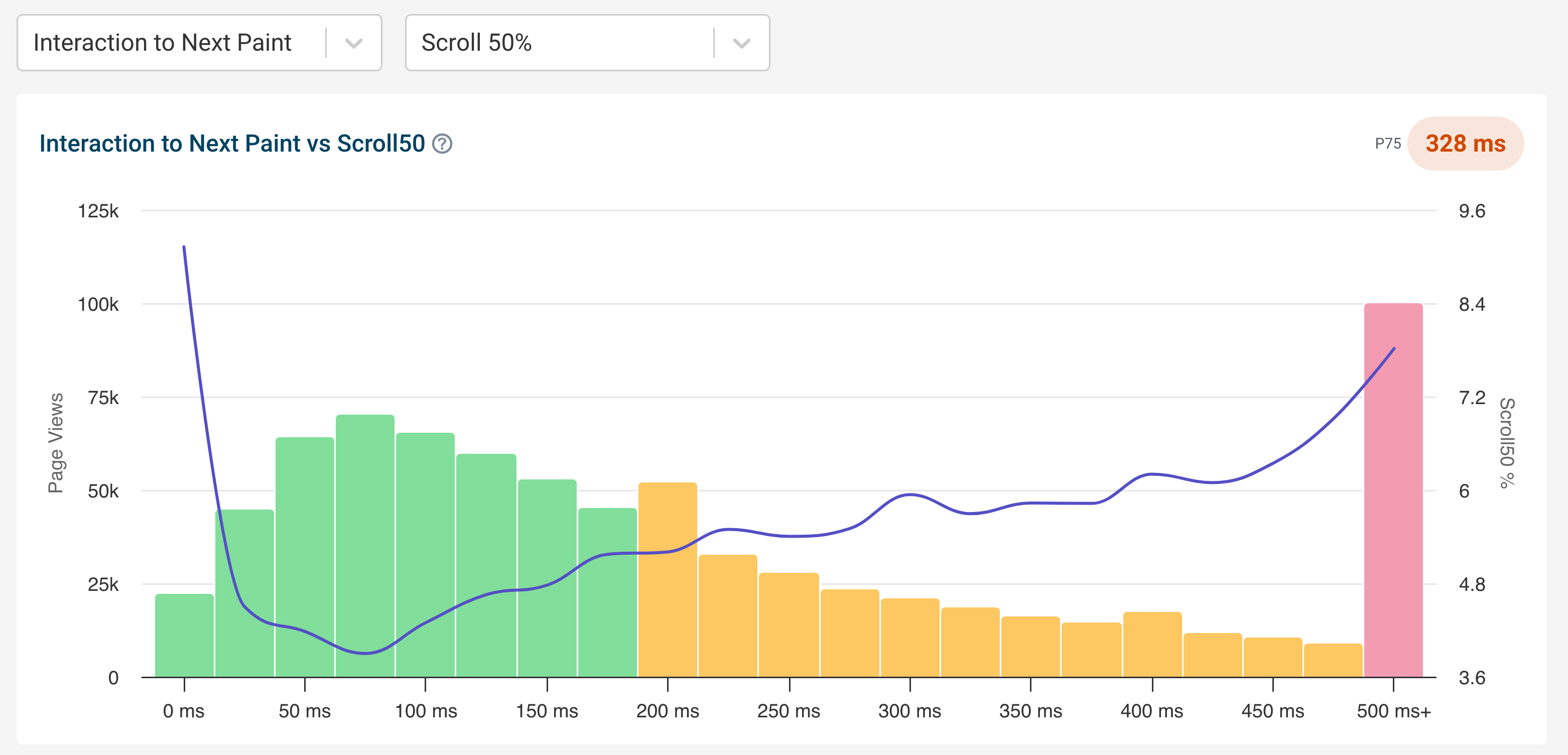
Task: Click the tallest green bar near 75 ms
Action: pyautogui.click(x=365, y=546)
